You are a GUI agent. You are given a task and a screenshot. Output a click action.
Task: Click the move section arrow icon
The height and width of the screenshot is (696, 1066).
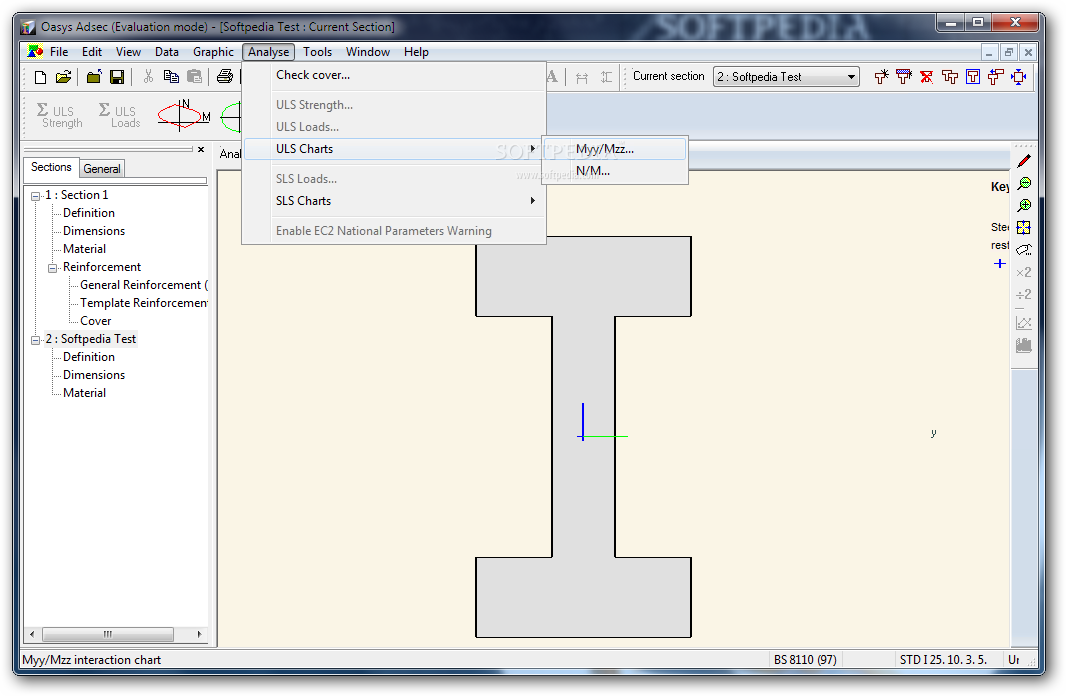click(x=995, y=77)
